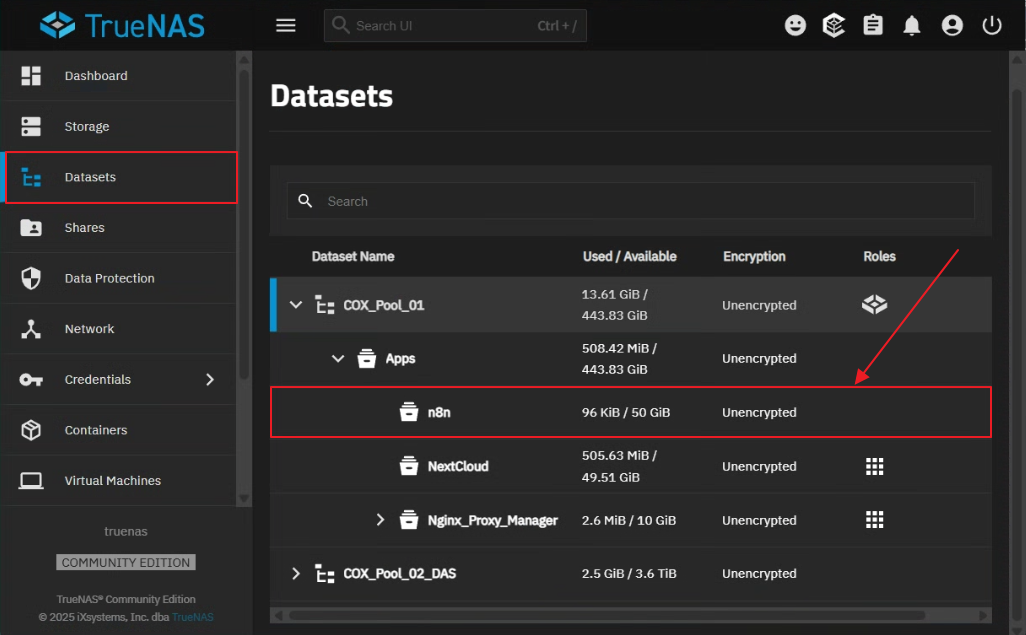Click the Dashboard sidebar icon
This screenshot has width=1026, height=635.
(x=31, y=76)
